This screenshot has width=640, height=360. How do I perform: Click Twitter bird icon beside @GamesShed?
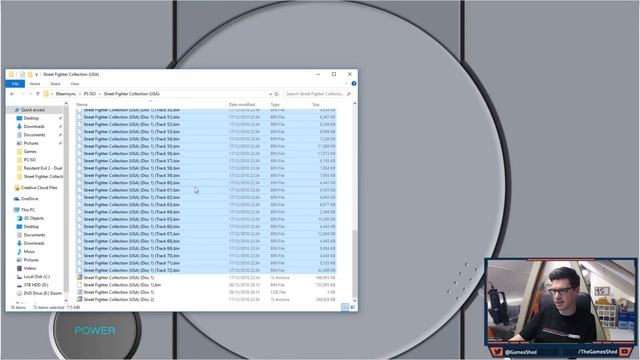click(497, 351)
